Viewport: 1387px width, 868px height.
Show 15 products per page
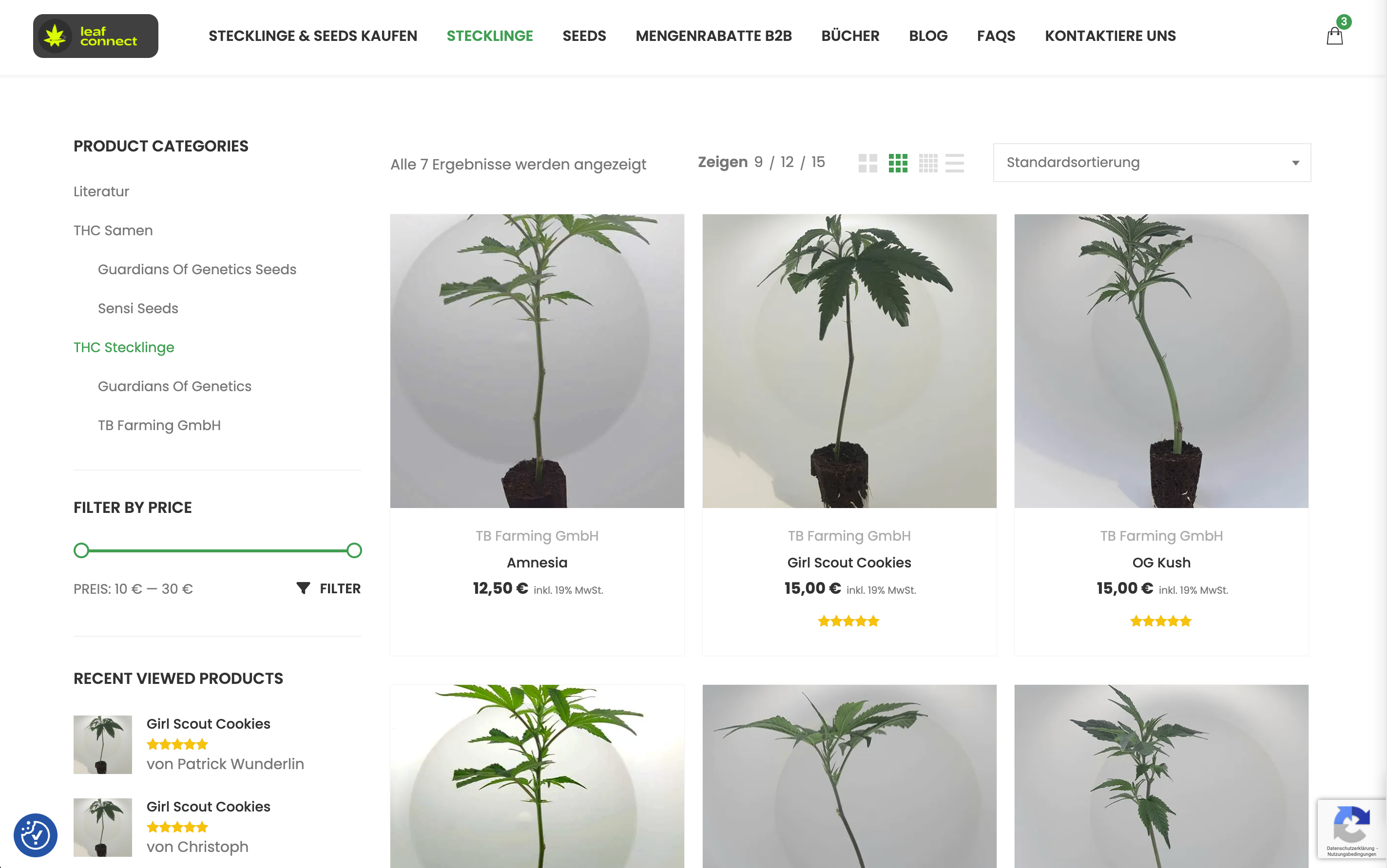818,163
